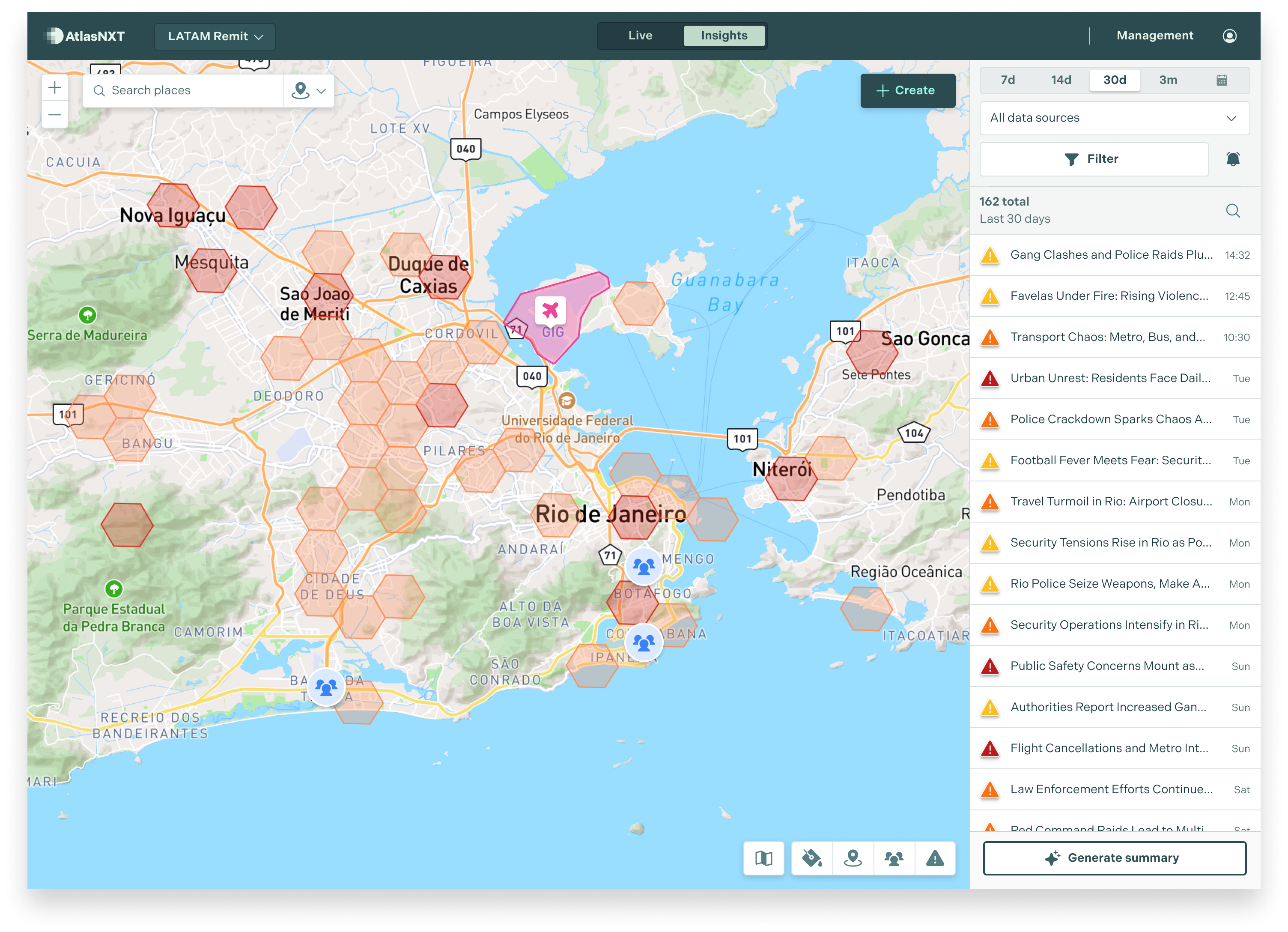Open the All data sources dropdown
This screenshot has width=1288, height=932.
pos(1114,118)
